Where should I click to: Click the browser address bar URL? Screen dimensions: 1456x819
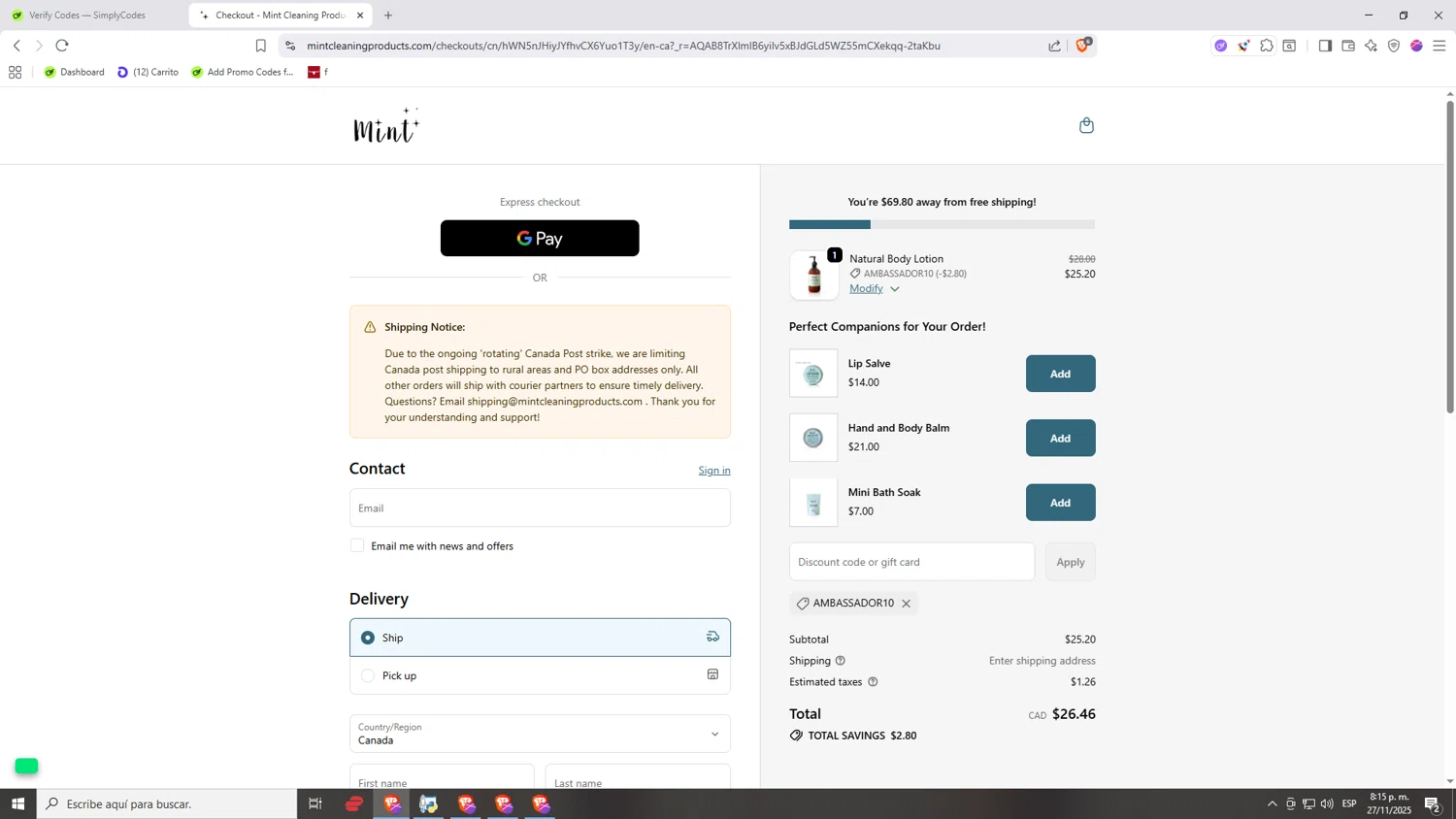pos(623,46)
